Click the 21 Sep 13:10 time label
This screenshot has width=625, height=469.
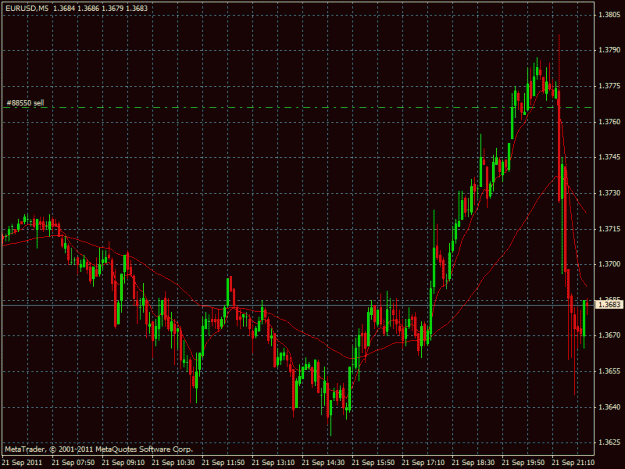(273, 463)
